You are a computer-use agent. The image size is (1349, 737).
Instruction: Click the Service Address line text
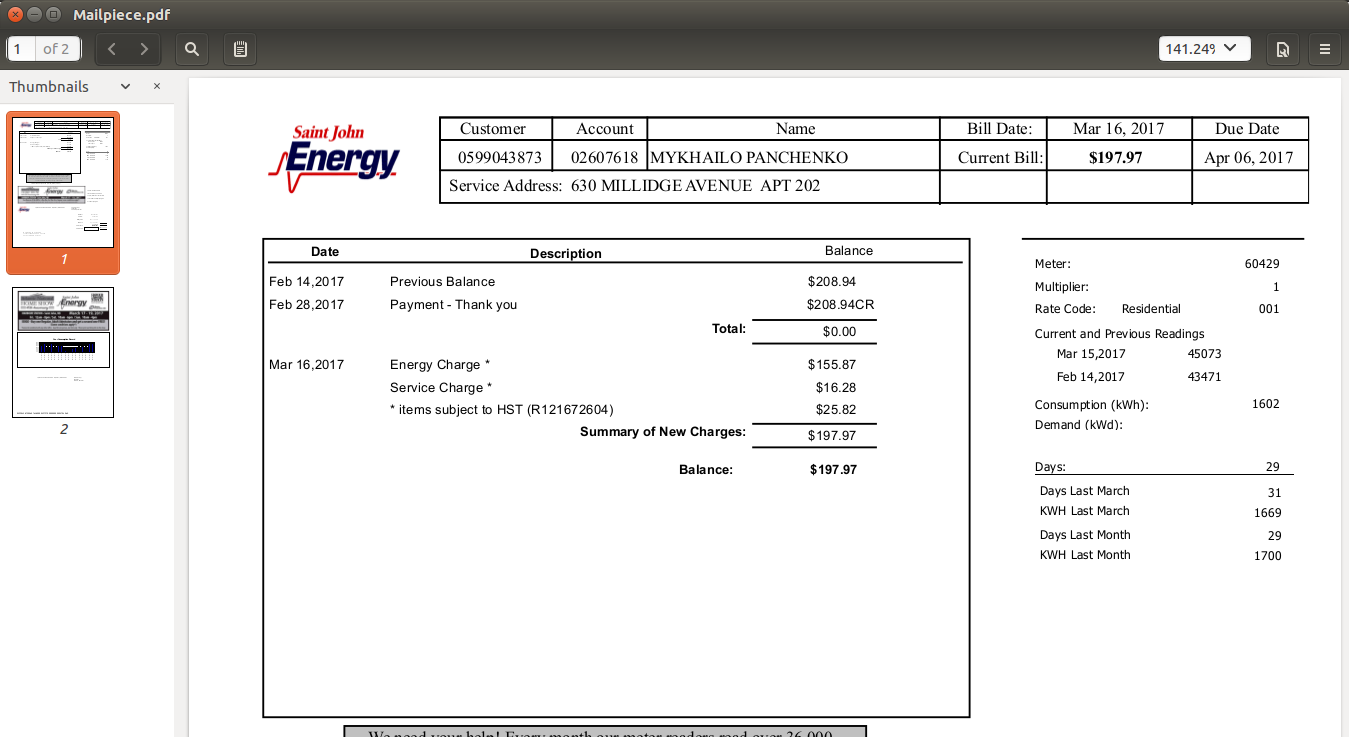[x=634, y=186]
